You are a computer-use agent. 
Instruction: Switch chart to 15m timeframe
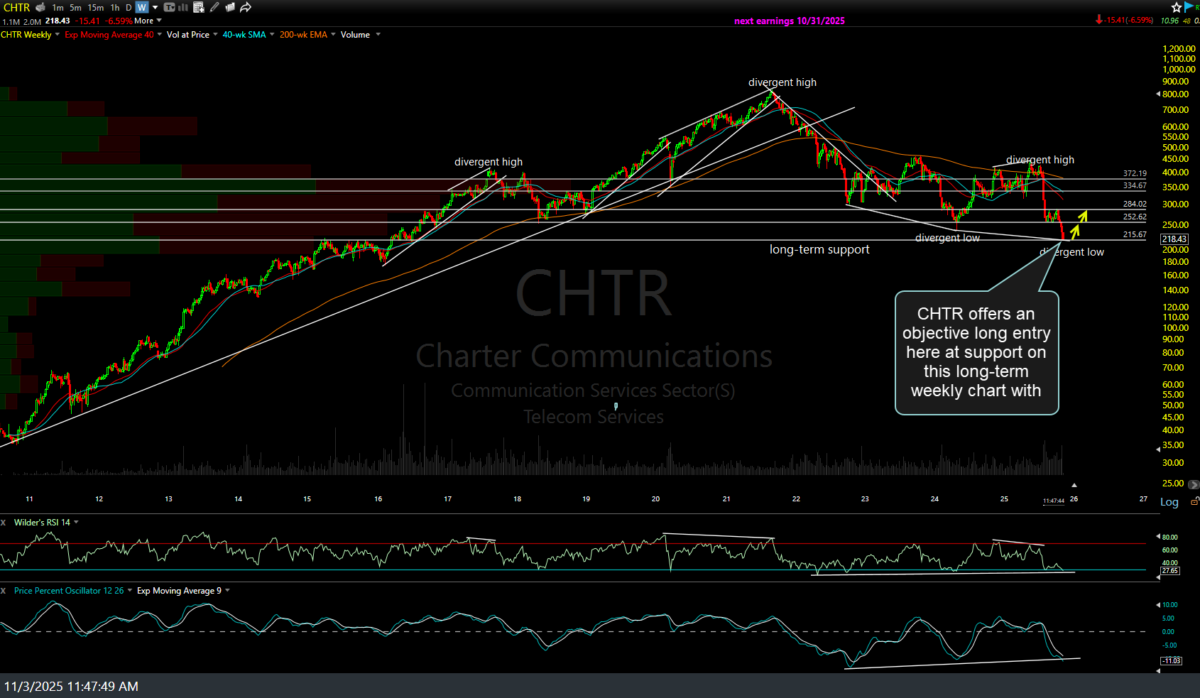(96, 7)
